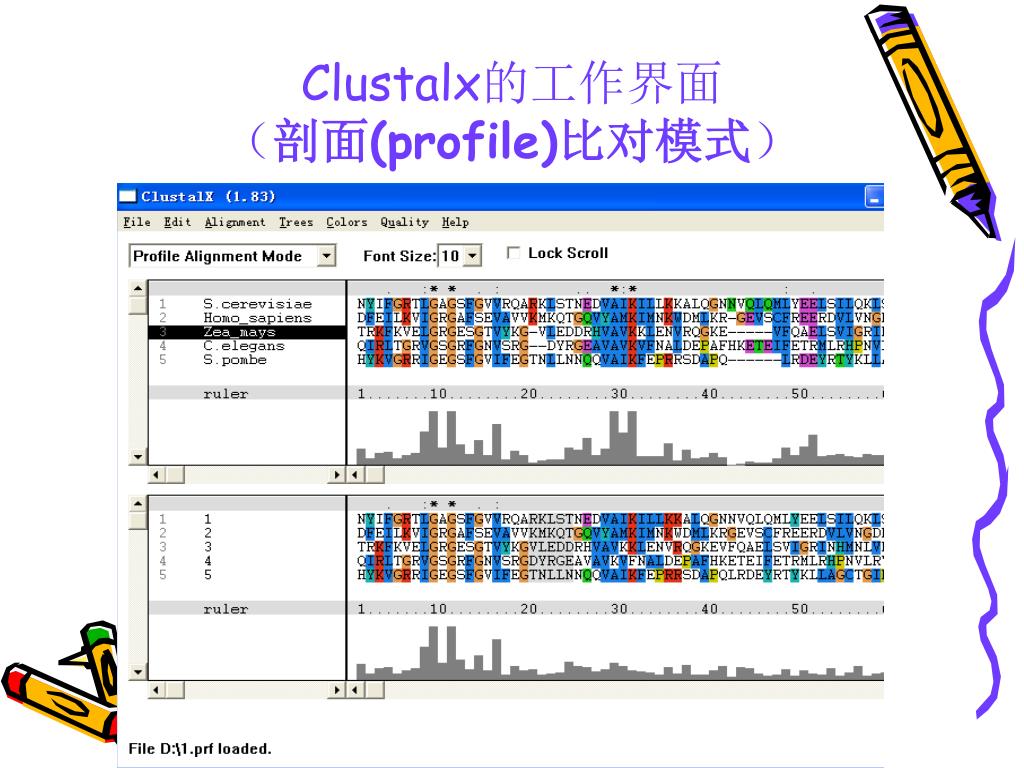Image resolution: width=1024 pixels, height=768 pixels.
Task: Open the File menu
Action: pos(137,222)
